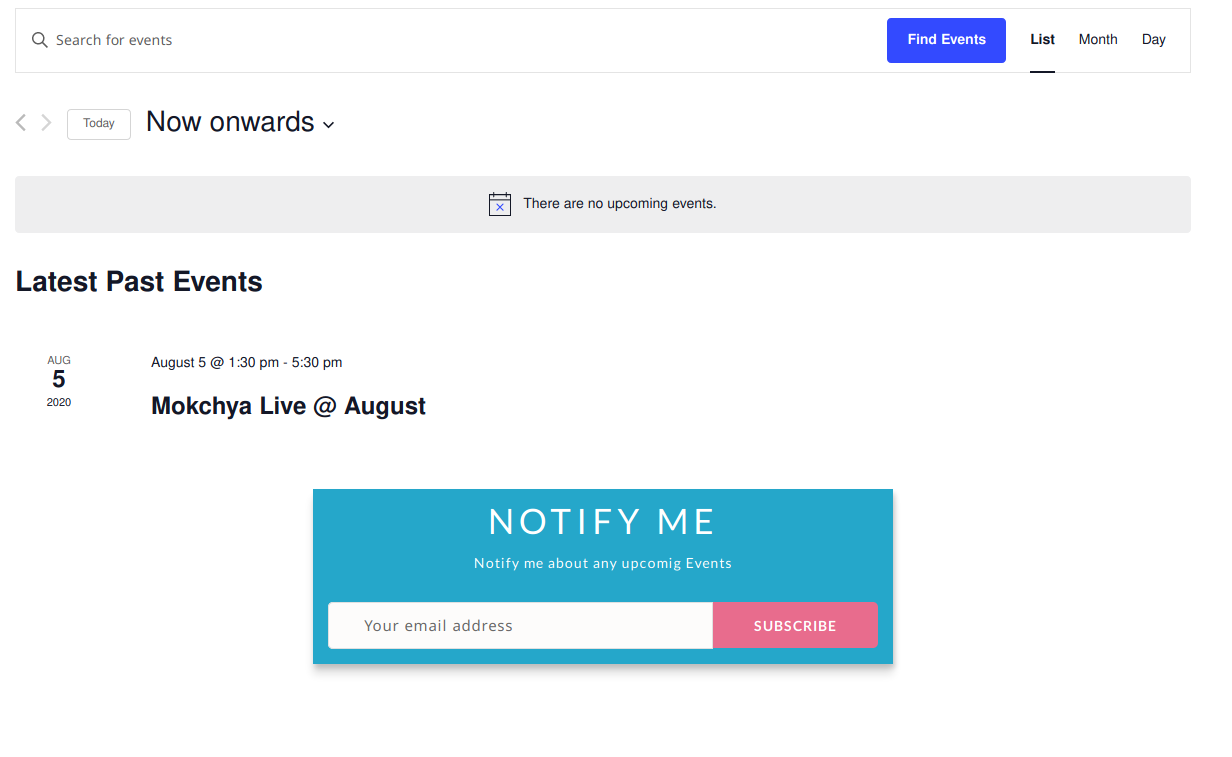The width and height of the screenshot is (1232, 757).
Task: Click the upcoming events notification subtitle
Action: click(x=602, y=563)
